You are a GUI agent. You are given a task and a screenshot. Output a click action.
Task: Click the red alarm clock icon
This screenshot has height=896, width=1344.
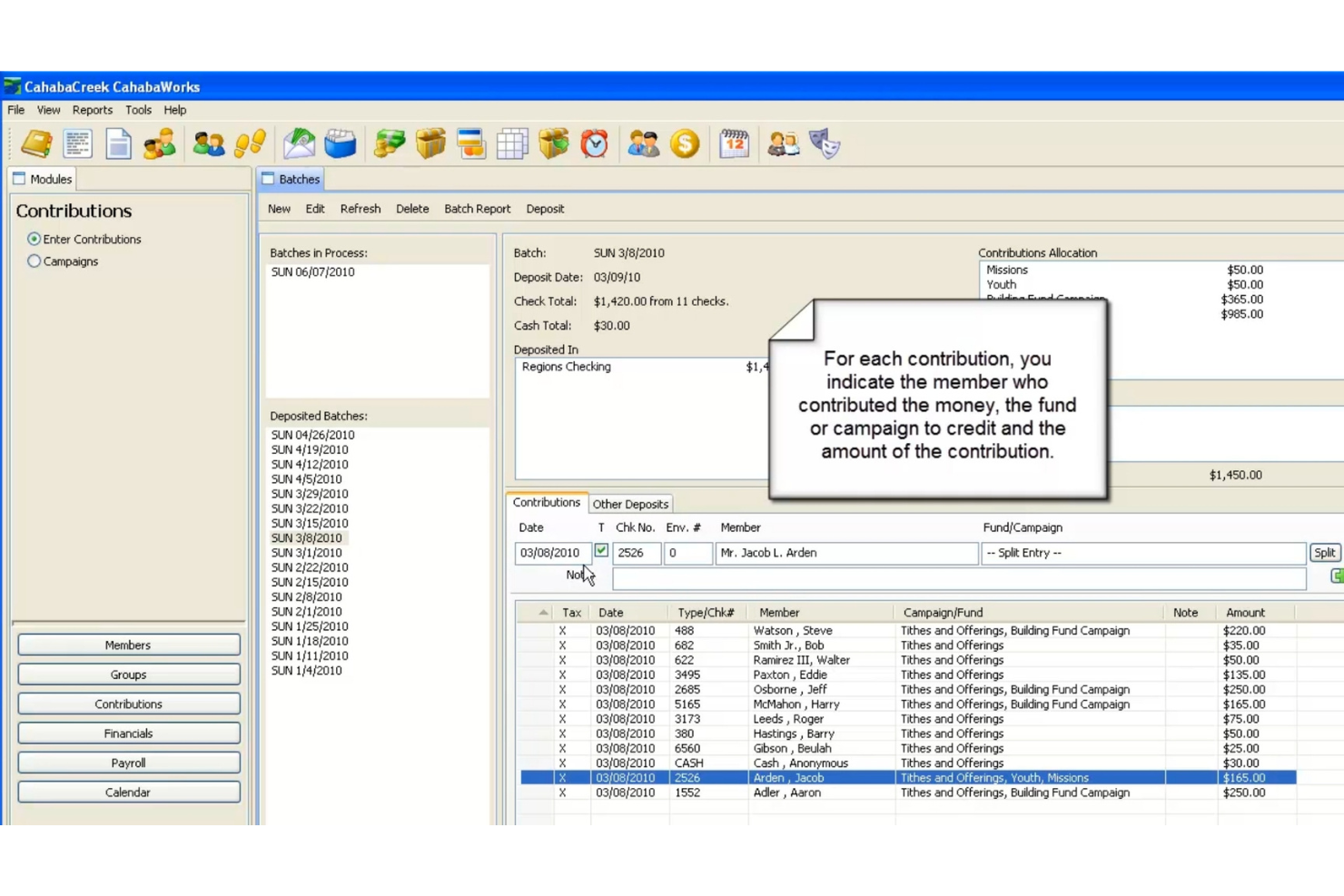click(x=595, y=143)
